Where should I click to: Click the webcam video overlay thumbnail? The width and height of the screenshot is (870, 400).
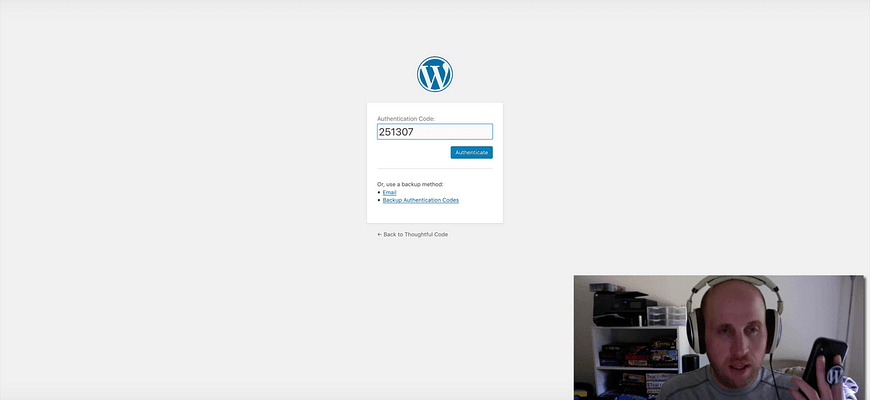719,337
